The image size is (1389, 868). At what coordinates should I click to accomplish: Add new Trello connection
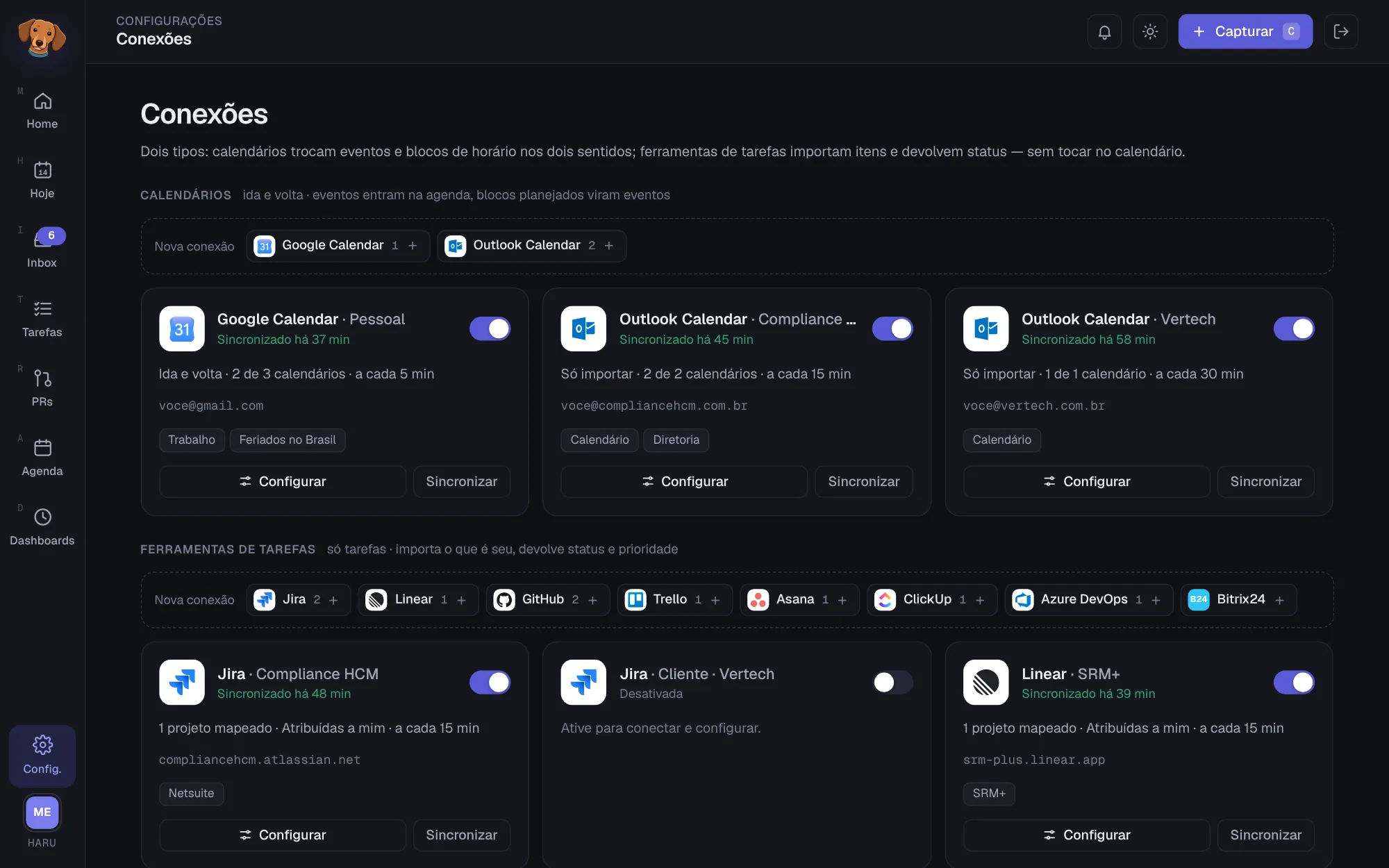(675, 599)
